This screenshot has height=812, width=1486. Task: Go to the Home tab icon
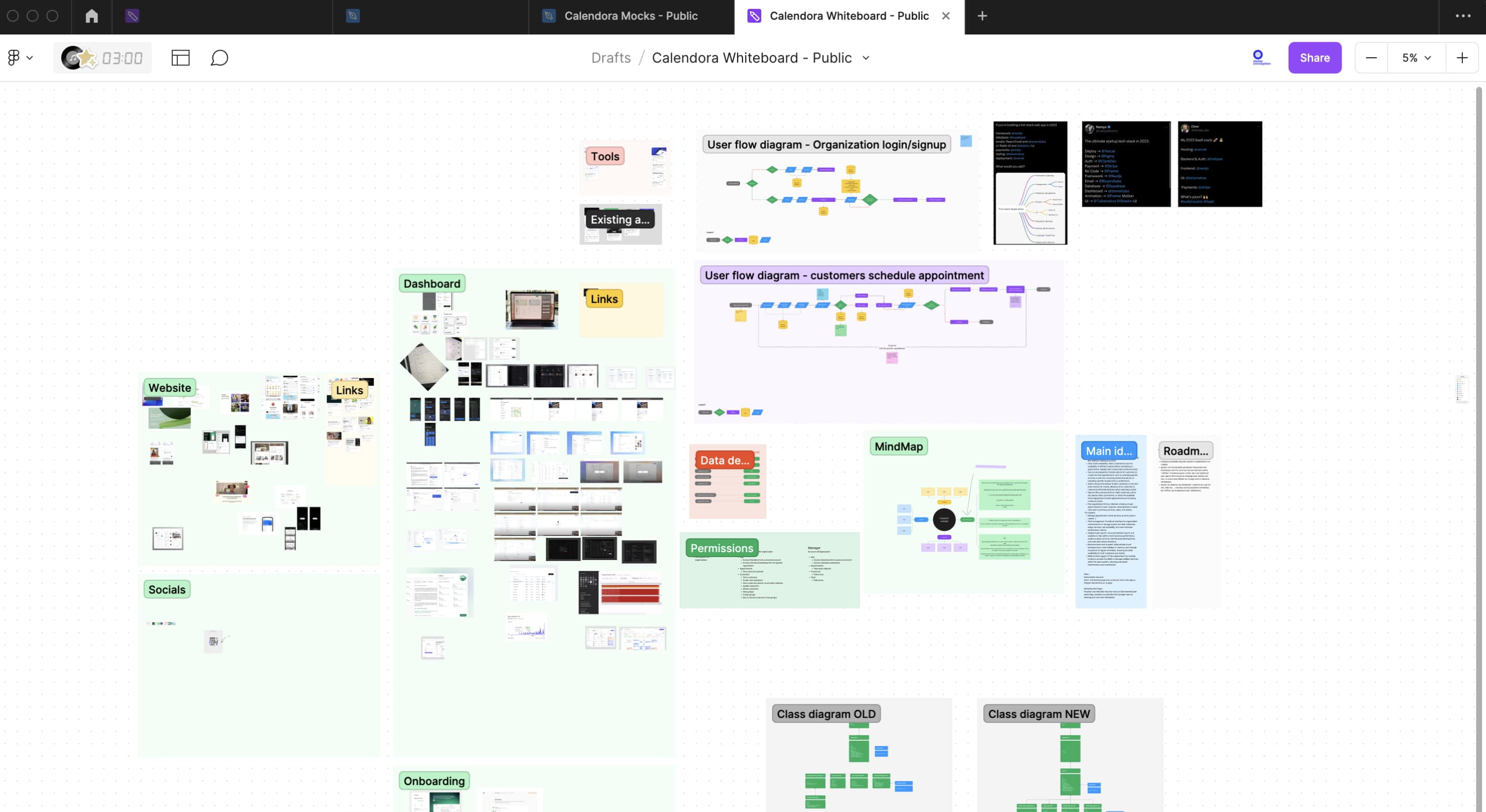(x=92, y=16)
